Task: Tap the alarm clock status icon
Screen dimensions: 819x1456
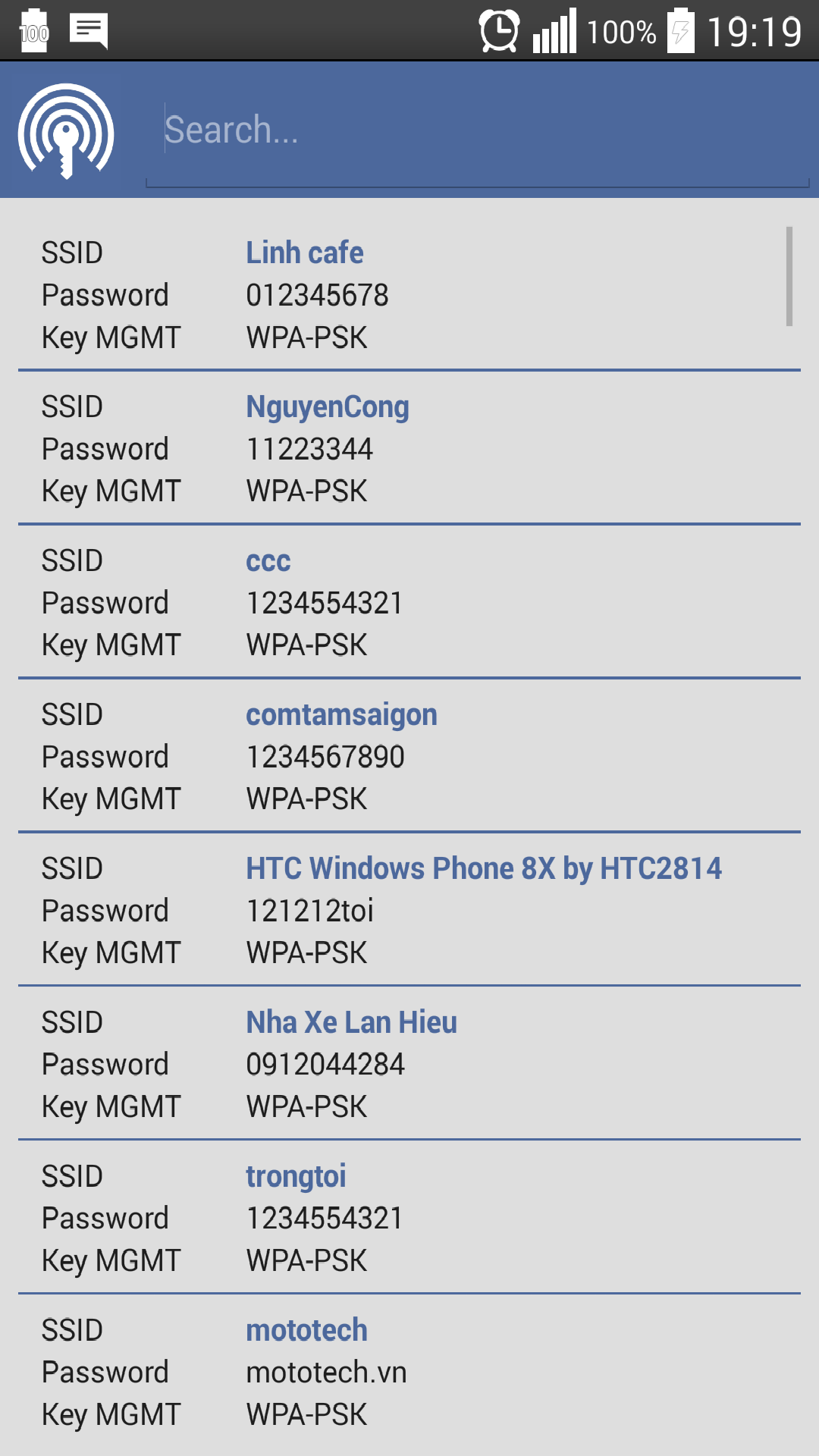Action: (499, 32)
